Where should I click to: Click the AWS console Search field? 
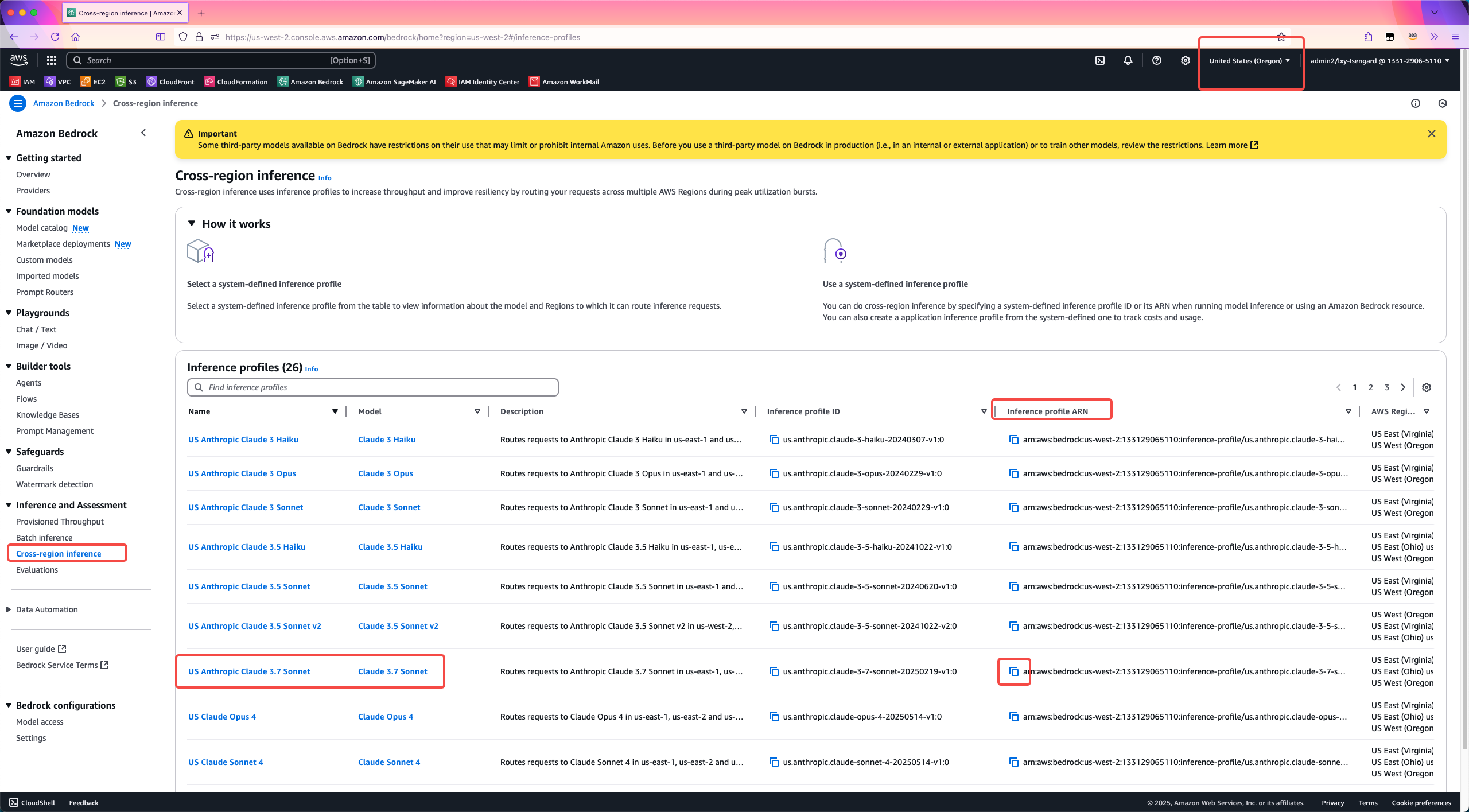pyautogui.click(x=221, y=60)
